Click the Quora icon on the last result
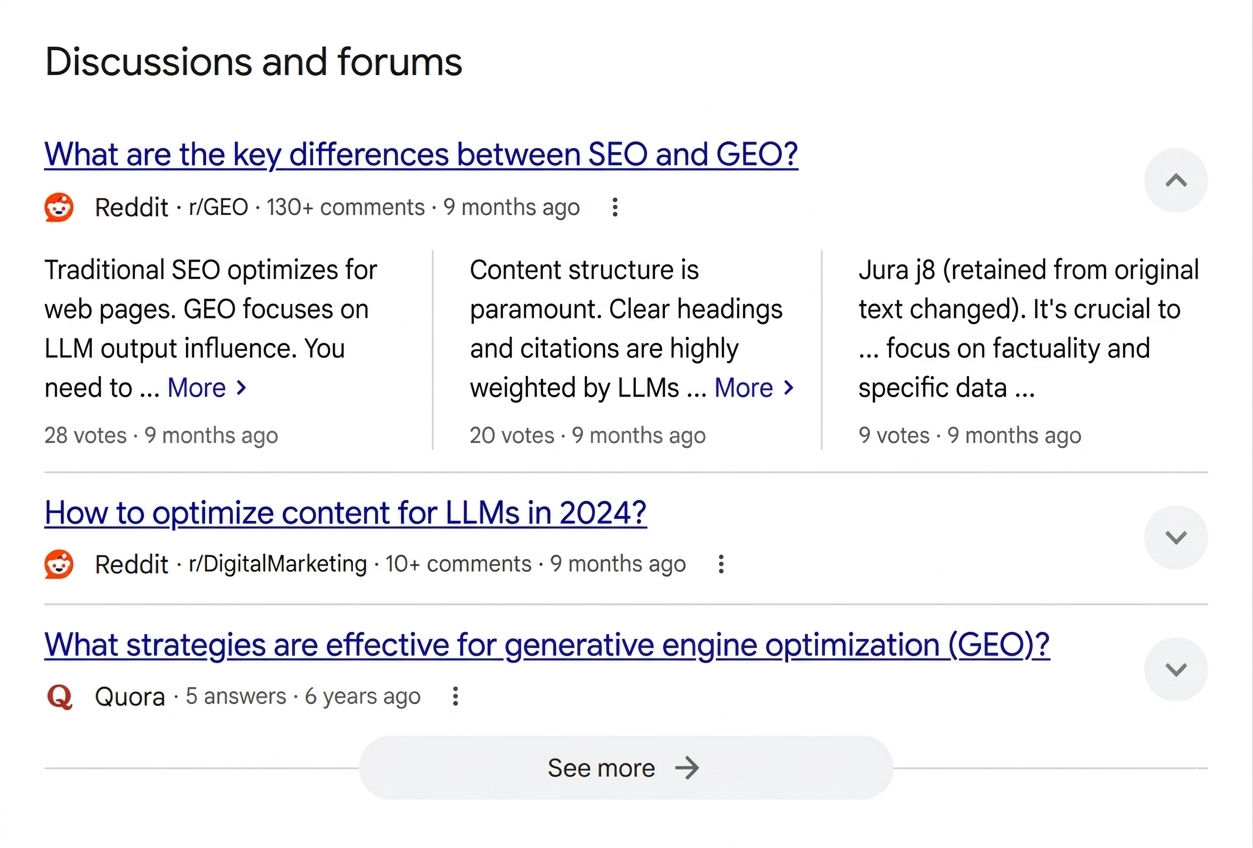The height and width of the screenshot is (848, 1253). [58, 696]
